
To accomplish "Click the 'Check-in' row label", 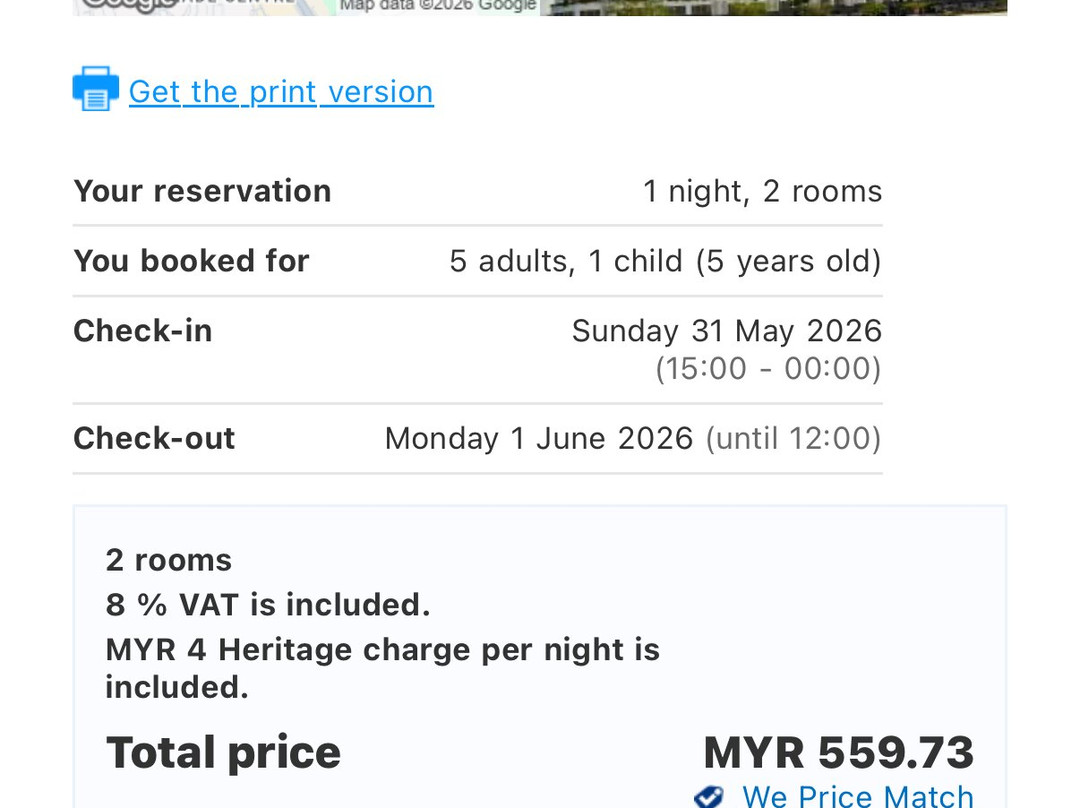I will tap(143, 331).
